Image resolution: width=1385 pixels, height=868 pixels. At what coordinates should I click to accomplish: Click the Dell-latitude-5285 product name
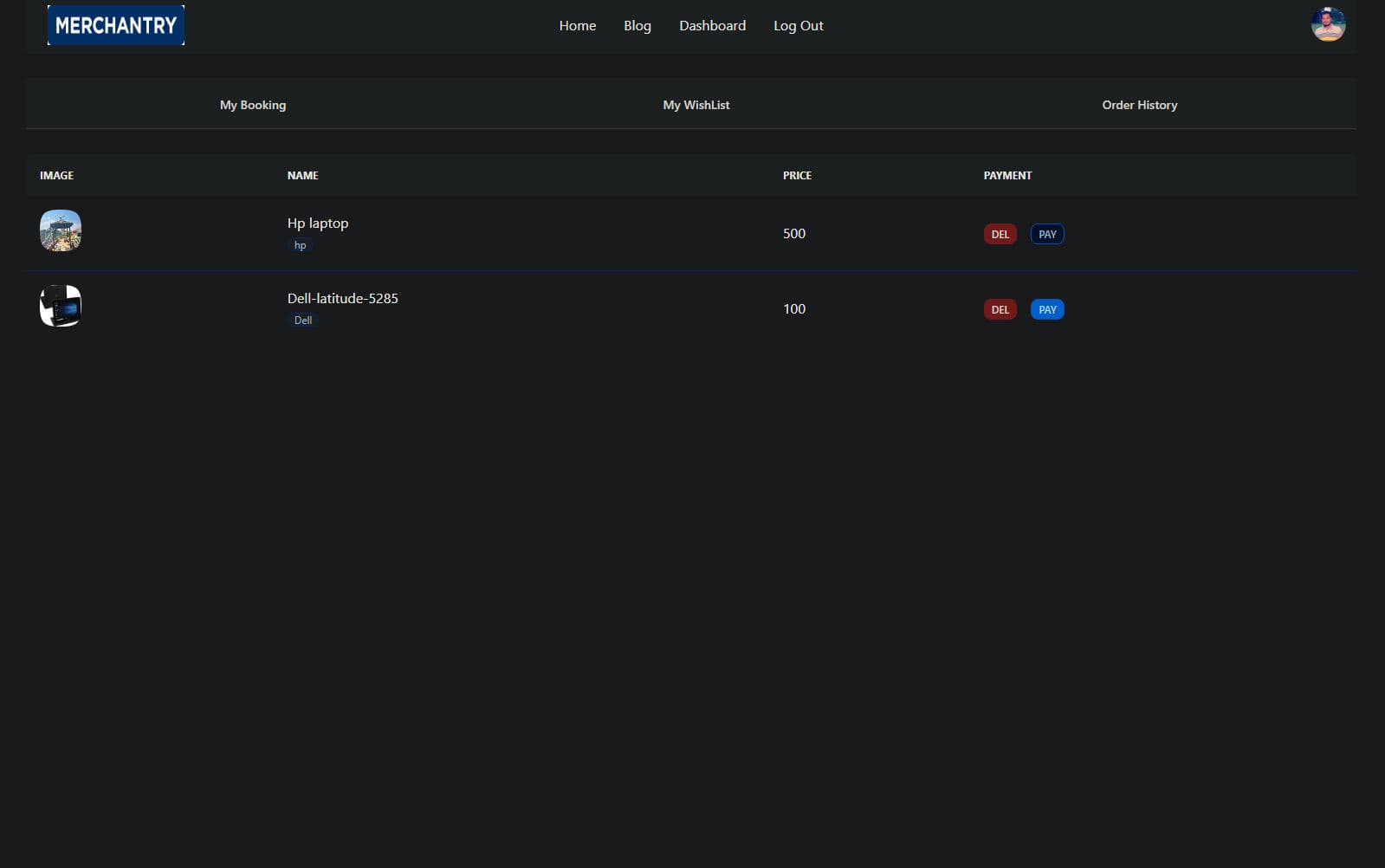342,298
